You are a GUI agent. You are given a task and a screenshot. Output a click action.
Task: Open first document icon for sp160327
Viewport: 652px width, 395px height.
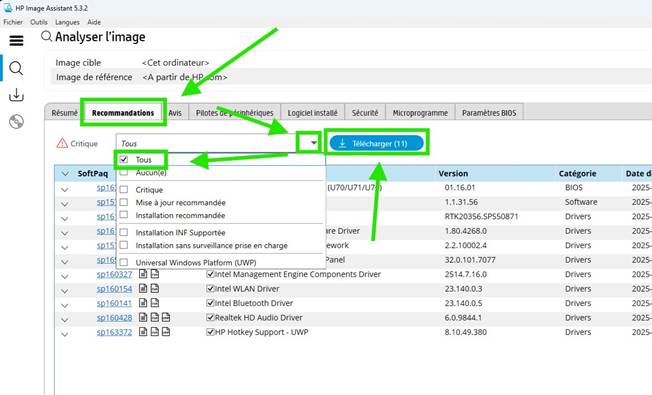coord(143,274)
